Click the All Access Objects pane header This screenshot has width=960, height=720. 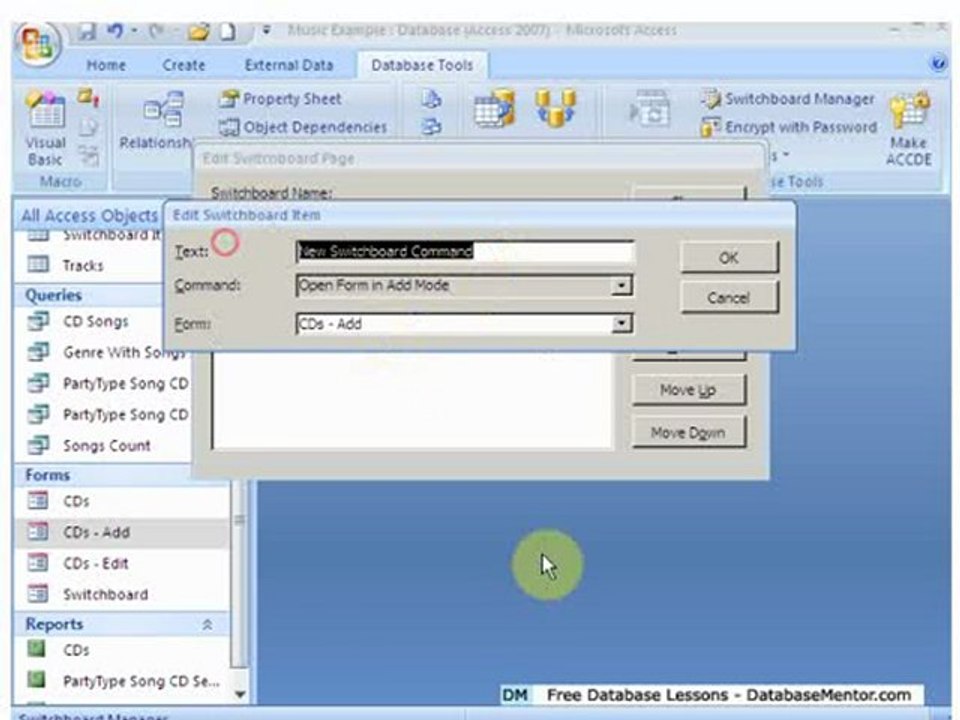point(90,216)
